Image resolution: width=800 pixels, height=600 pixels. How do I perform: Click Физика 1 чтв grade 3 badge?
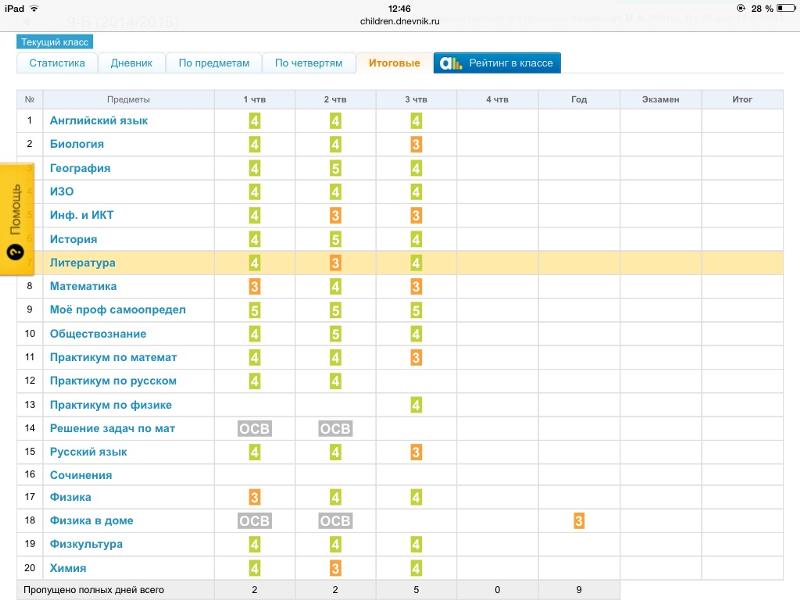(255, 497)
